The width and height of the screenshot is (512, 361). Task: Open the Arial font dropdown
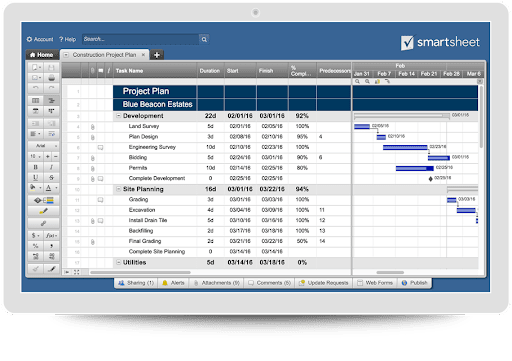click(x=43, y=146)
